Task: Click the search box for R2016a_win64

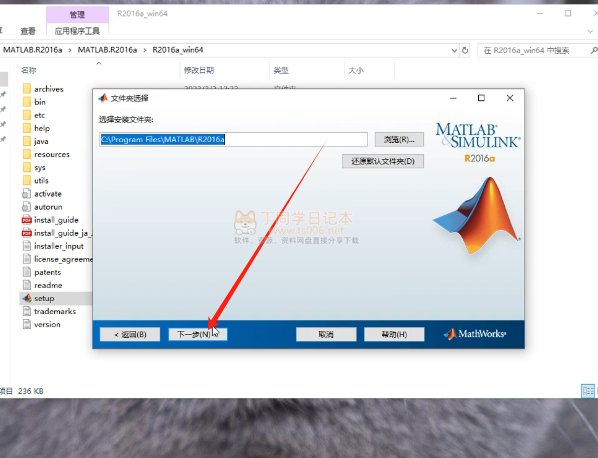Action: click(x=534, y=50)
